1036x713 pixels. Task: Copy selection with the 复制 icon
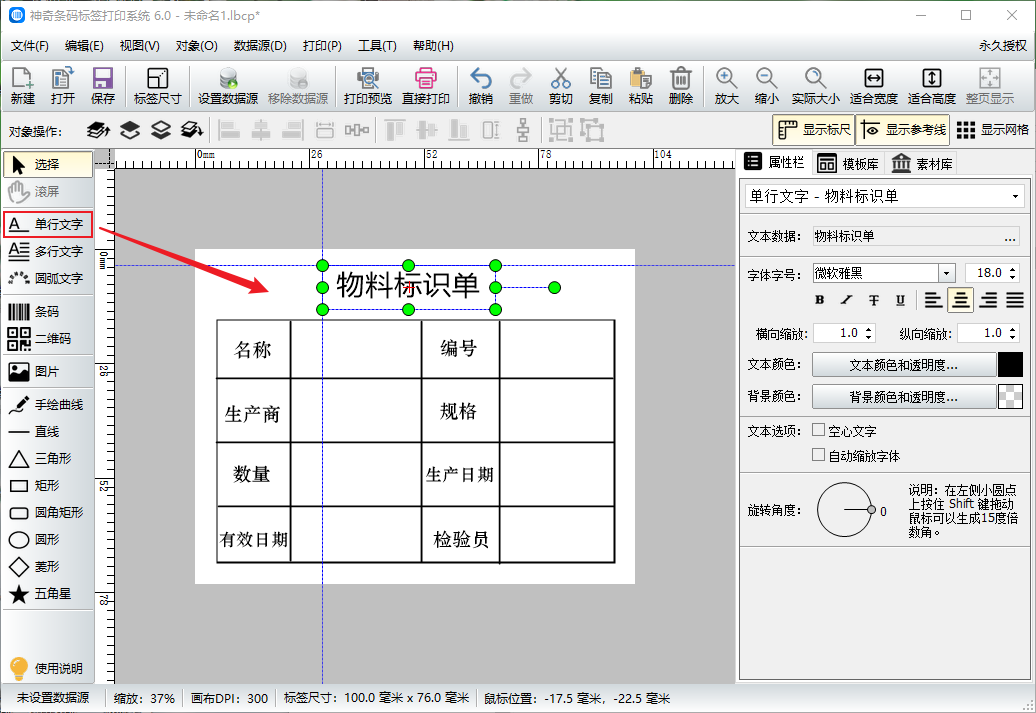coord(601,86)
